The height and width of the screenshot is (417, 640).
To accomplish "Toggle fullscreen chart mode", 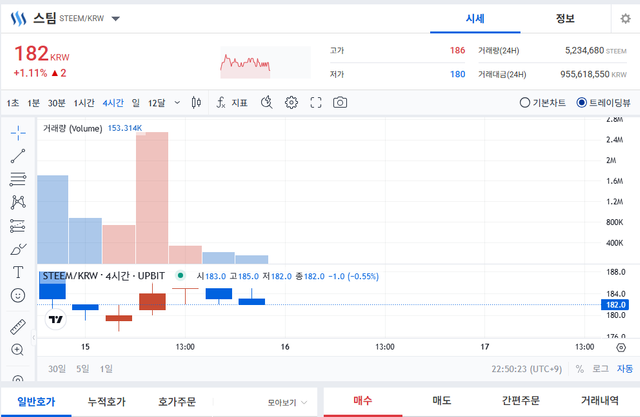I will pyautogui.click(x=316, y=102).
